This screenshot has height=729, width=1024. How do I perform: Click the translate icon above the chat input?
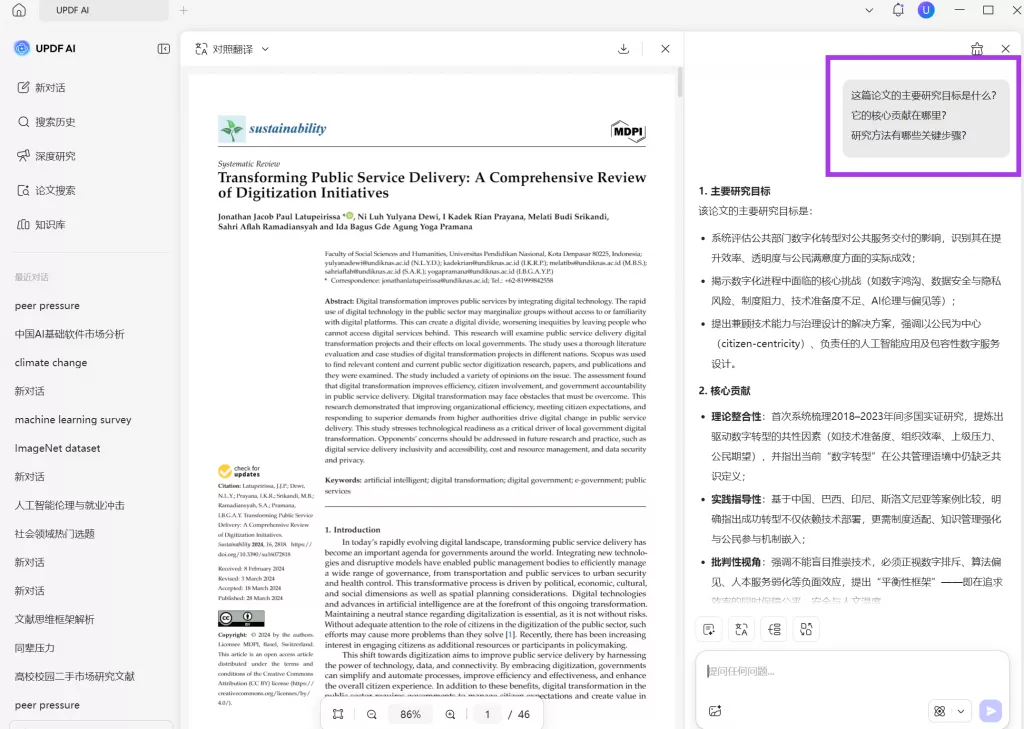(741, 629)
